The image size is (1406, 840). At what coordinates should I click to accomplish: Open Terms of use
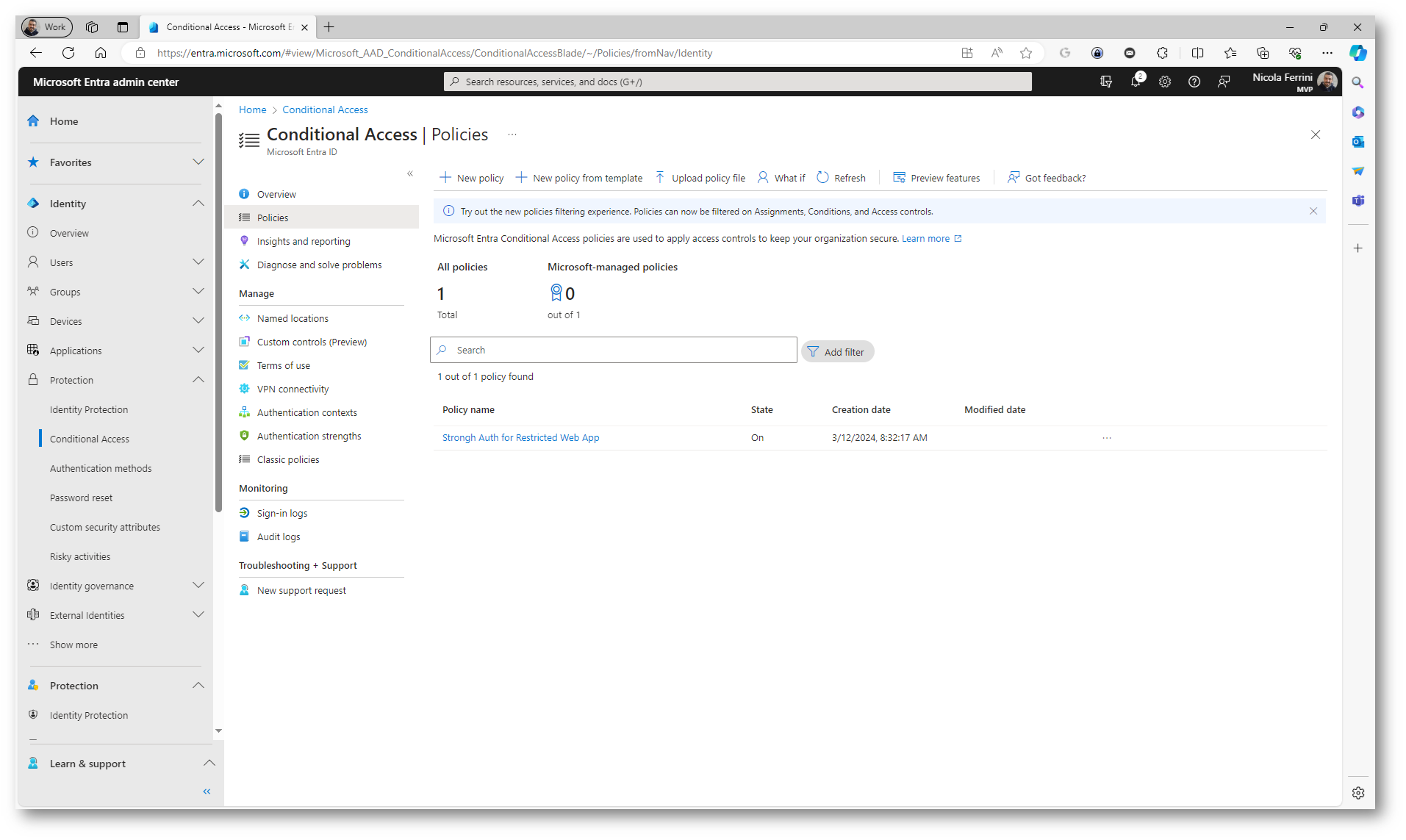(x=284, y=366)
